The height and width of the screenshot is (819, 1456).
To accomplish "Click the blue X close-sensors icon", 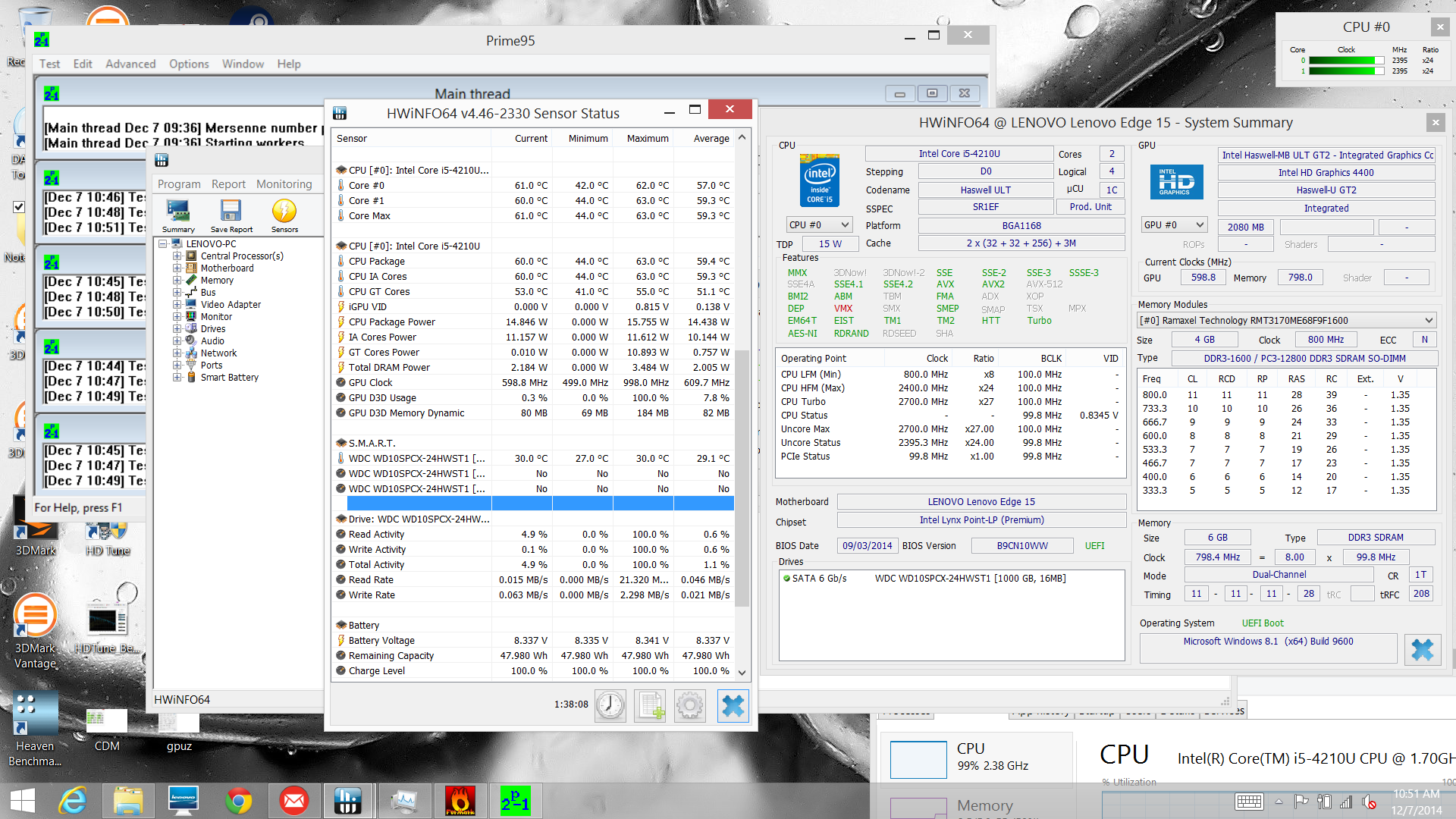I will pyautogui.click(x=733, y=705).
